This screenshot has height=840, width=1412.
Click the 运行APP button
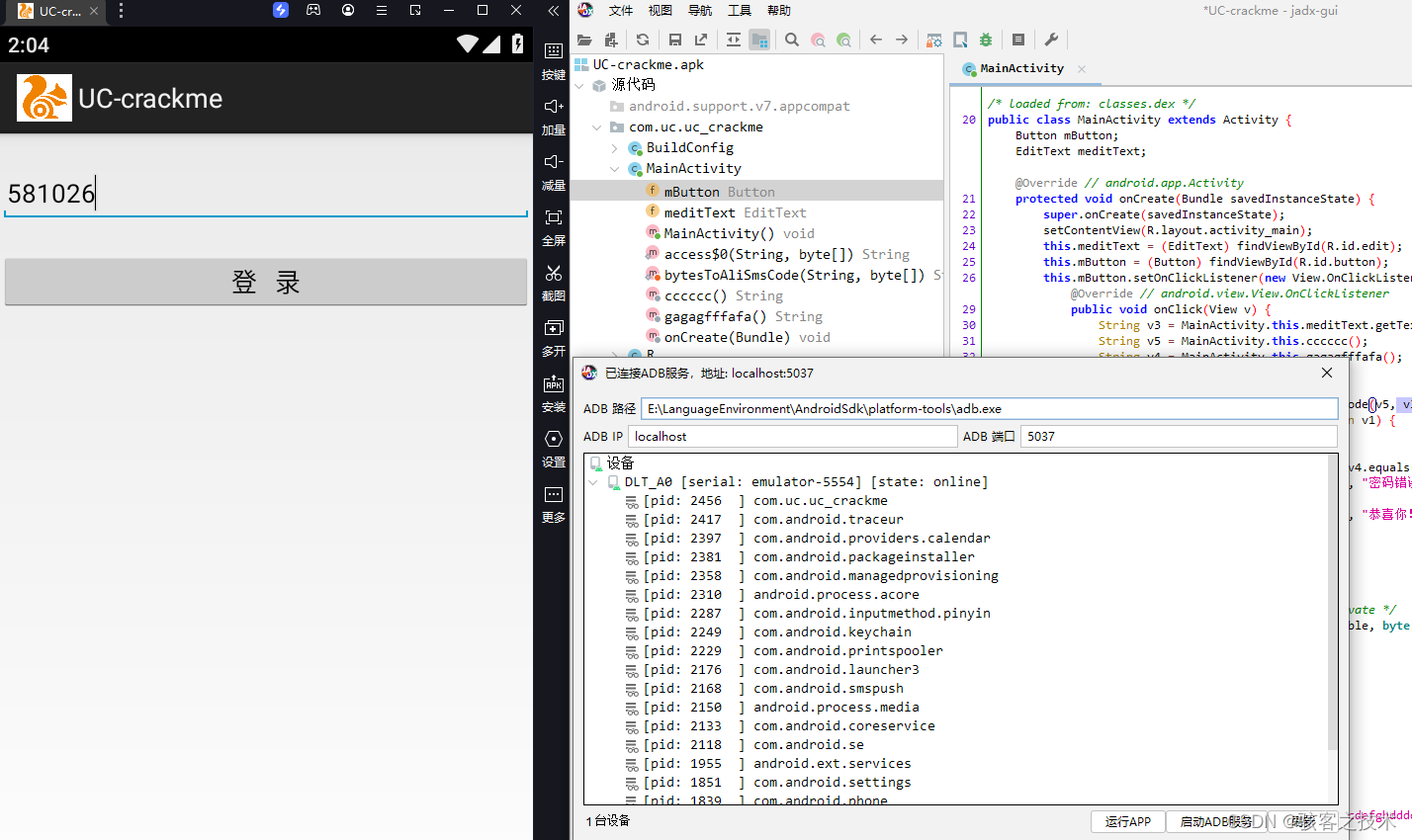1128,822
